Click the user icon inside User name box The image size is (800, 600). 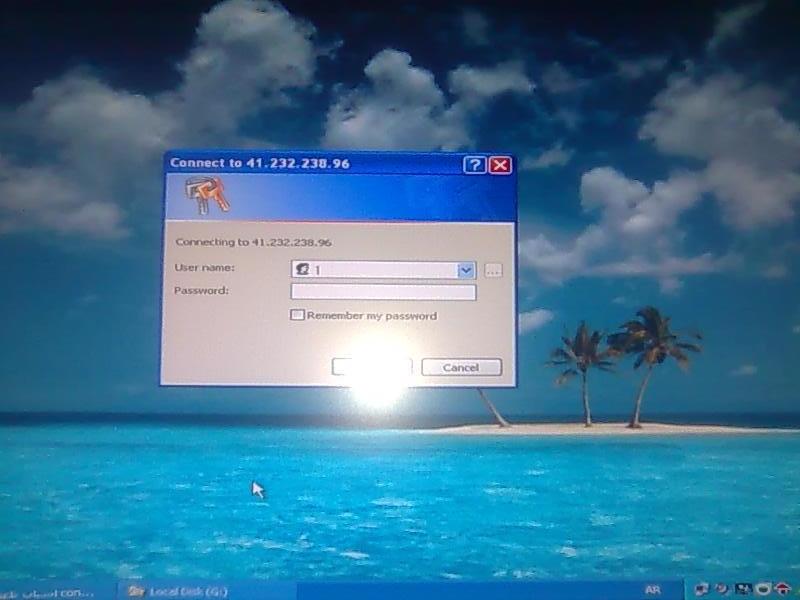point(302,270)
